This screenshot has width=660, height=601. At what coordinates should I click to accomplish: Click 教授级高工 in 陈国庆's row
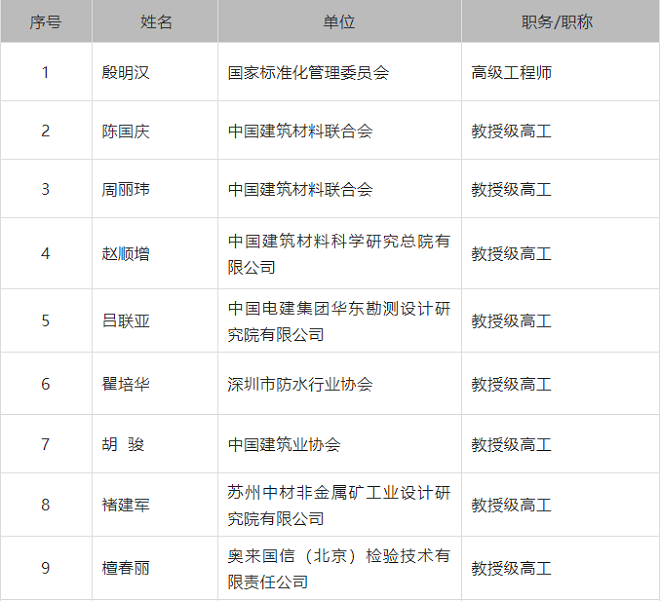click(x=511, y=131)
